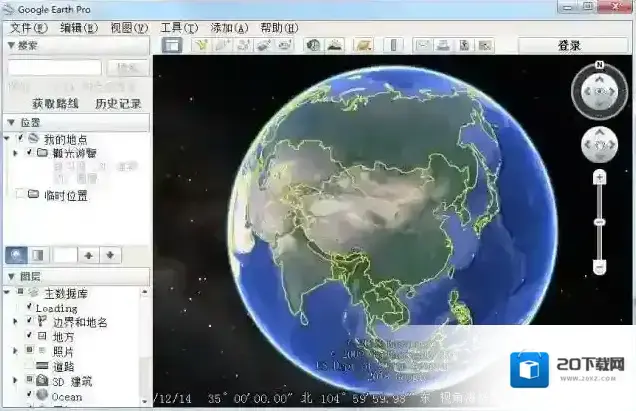Viewport: 636px width, 411px height.
Task: Click the places panel split-view icon button
Action: 38,255
